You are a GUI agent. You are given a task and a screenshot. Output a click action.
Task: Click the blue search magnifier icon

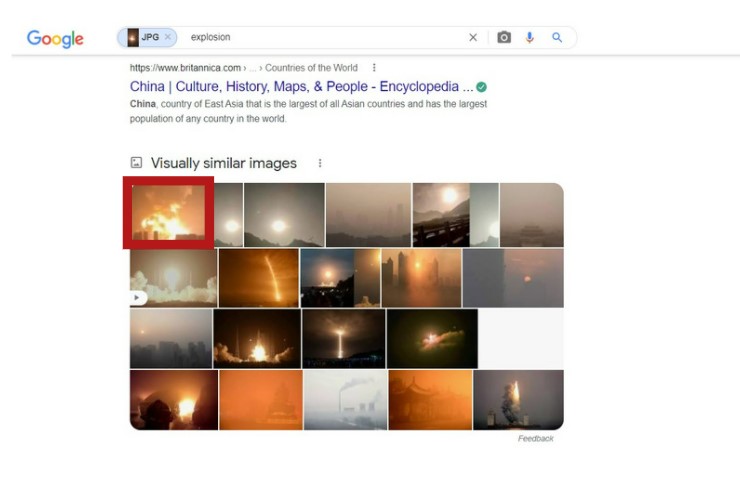tap(557, 37)
